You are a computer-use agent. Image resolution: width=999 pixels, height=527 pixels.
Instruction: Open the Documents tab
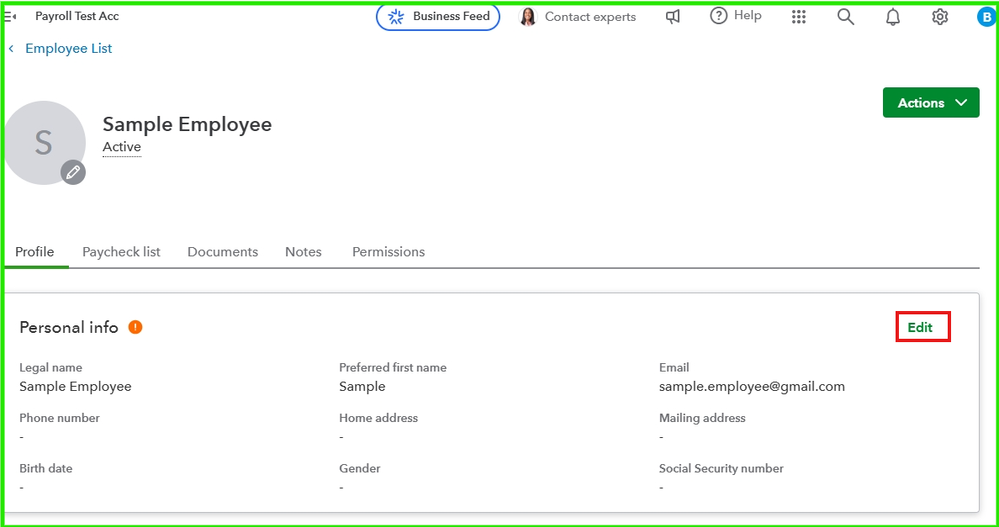222,252
